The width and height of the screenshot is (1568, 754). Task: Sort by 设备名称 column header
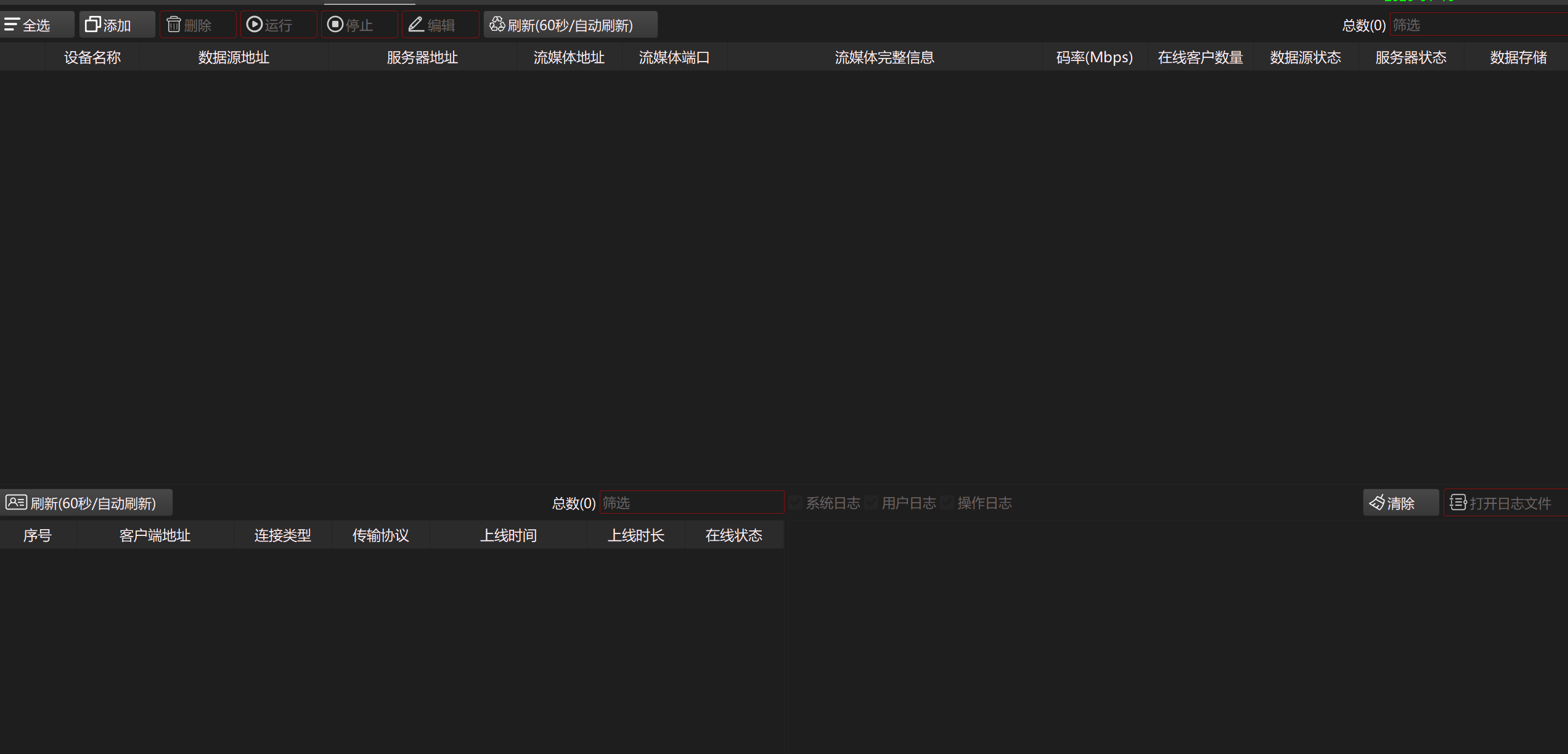(92, 57)
